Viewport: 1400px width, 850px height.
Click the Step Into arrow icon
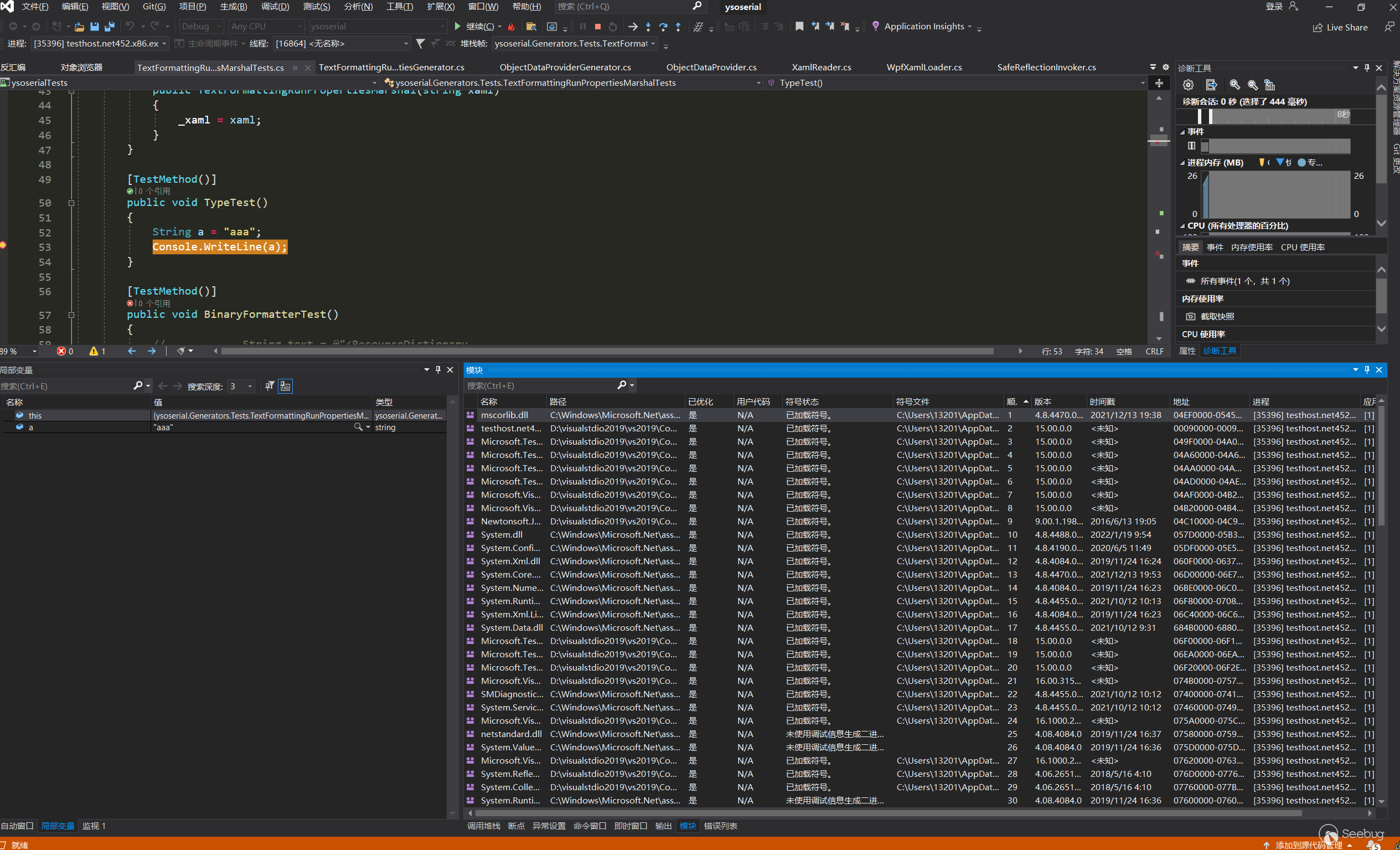click(x=648, y=27)
